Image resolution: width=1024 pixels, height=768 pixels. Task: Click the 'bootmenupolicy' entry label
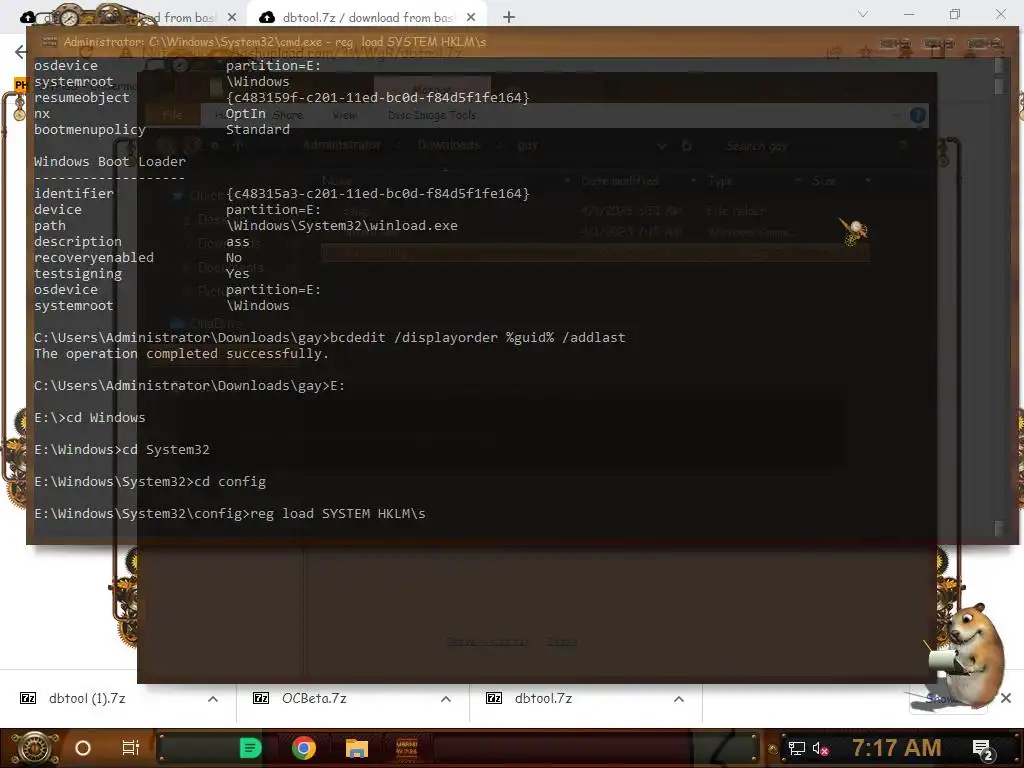click(x=89, y=129)
